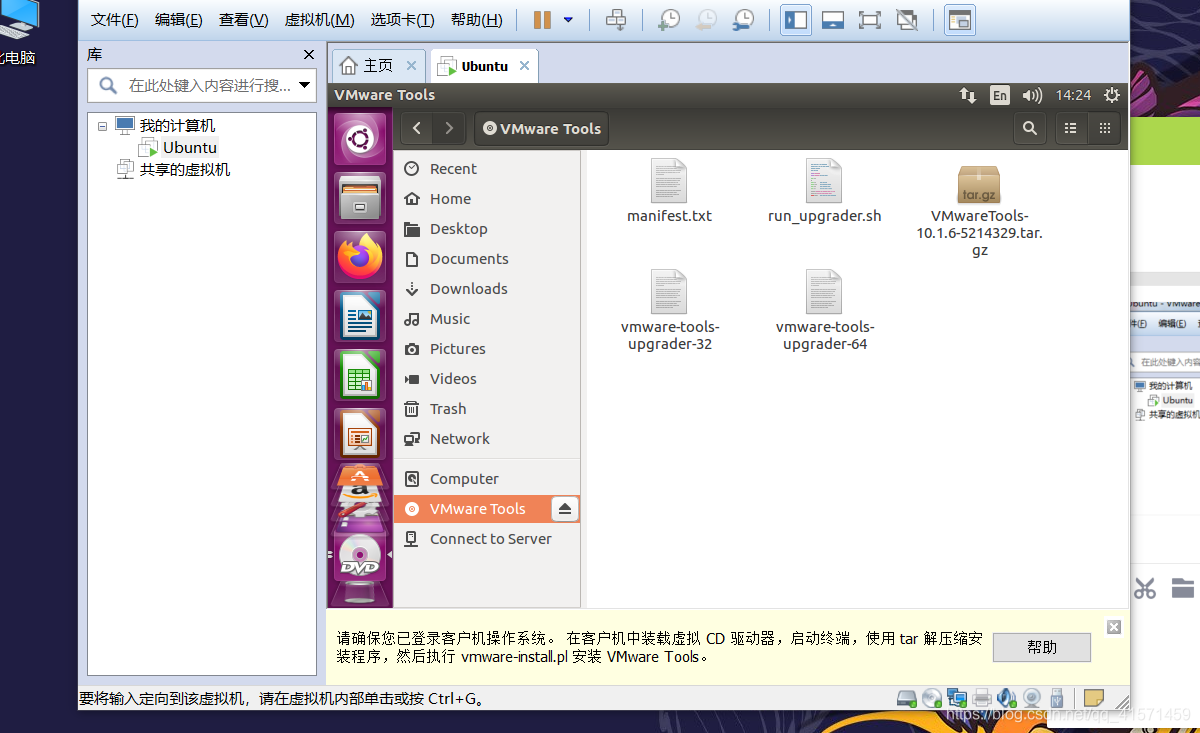
Task: Open the 选项卡(T) menu
Action: pyautogui.click(x=403, y=20)
